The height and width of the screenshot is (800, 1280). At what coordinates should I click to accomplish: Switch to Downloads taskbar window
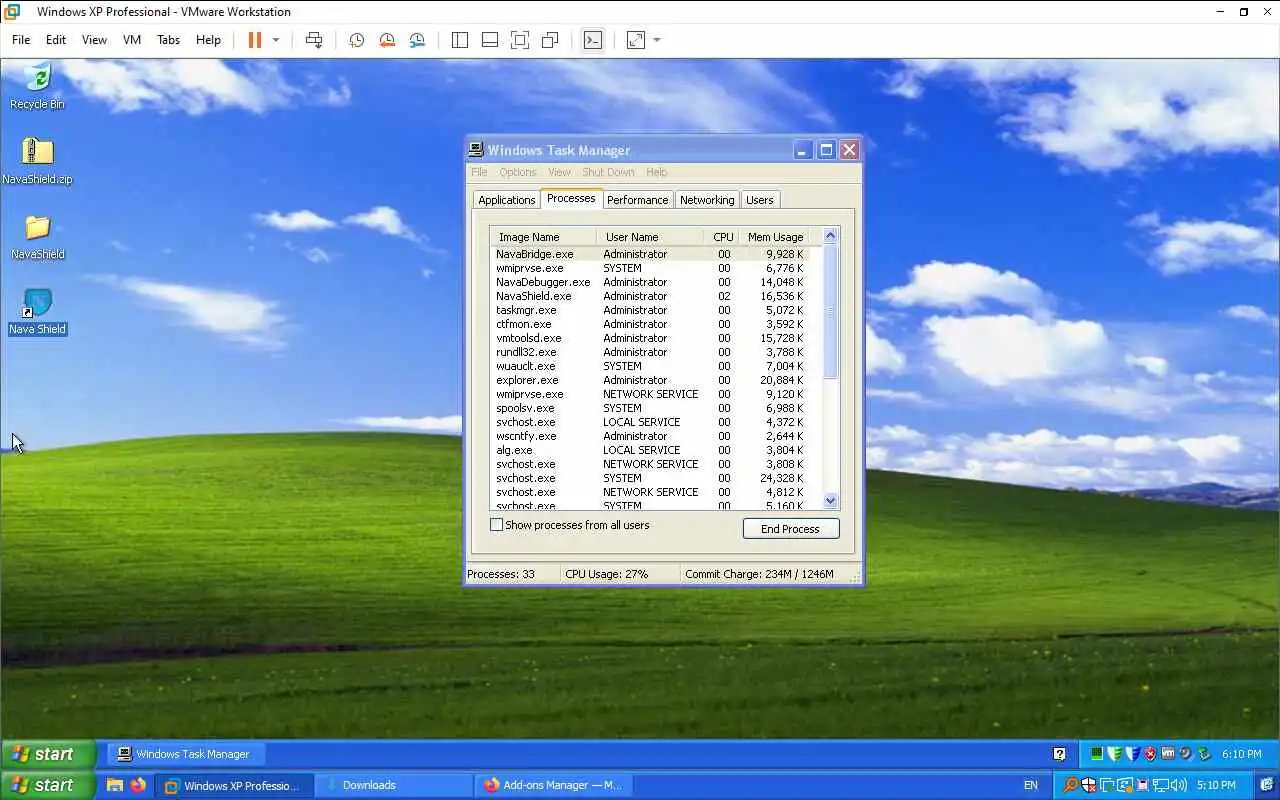[394, 785]
